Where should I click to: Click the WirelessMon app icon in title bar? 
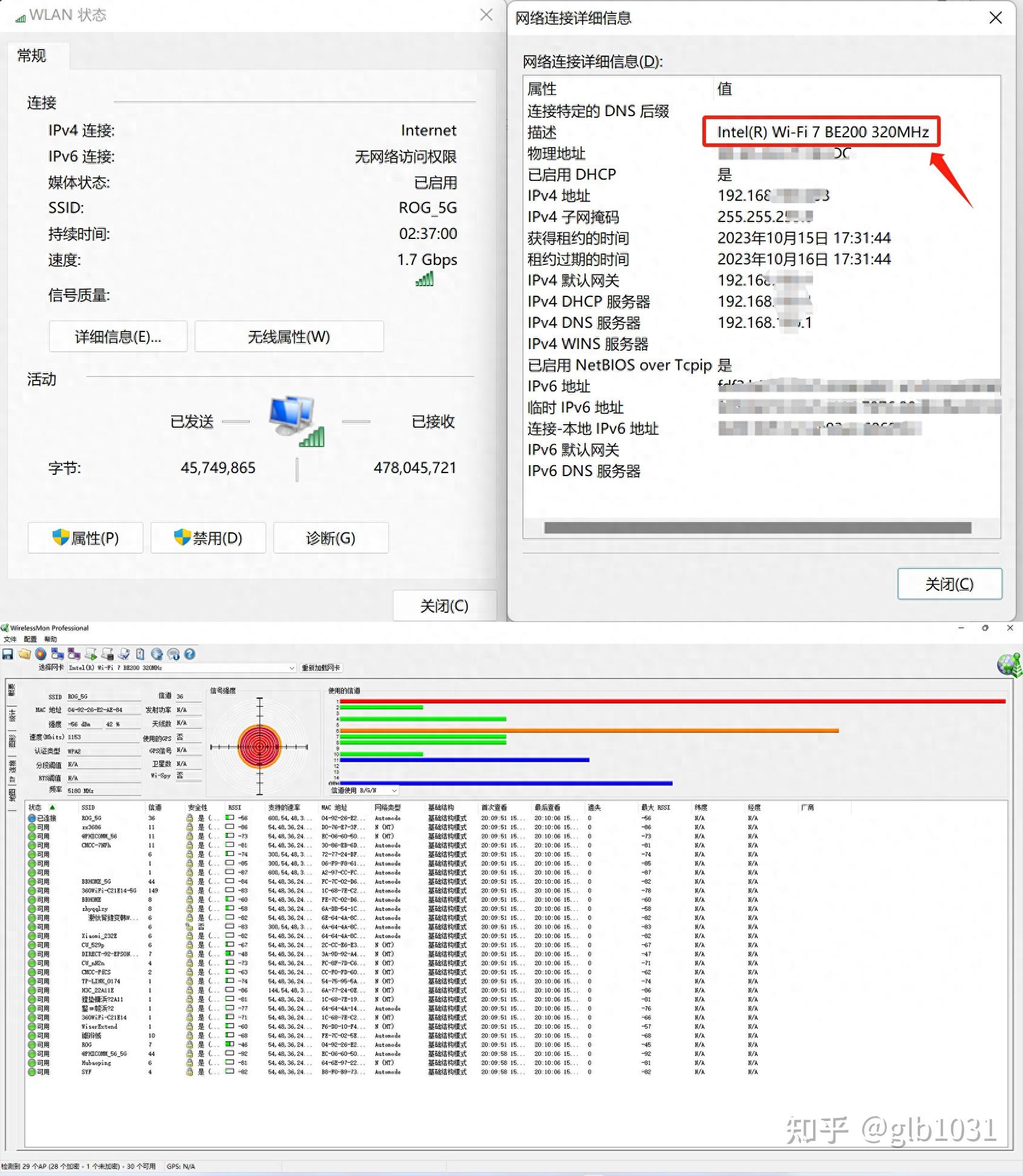pyautogui.click(x=5, y=628)
